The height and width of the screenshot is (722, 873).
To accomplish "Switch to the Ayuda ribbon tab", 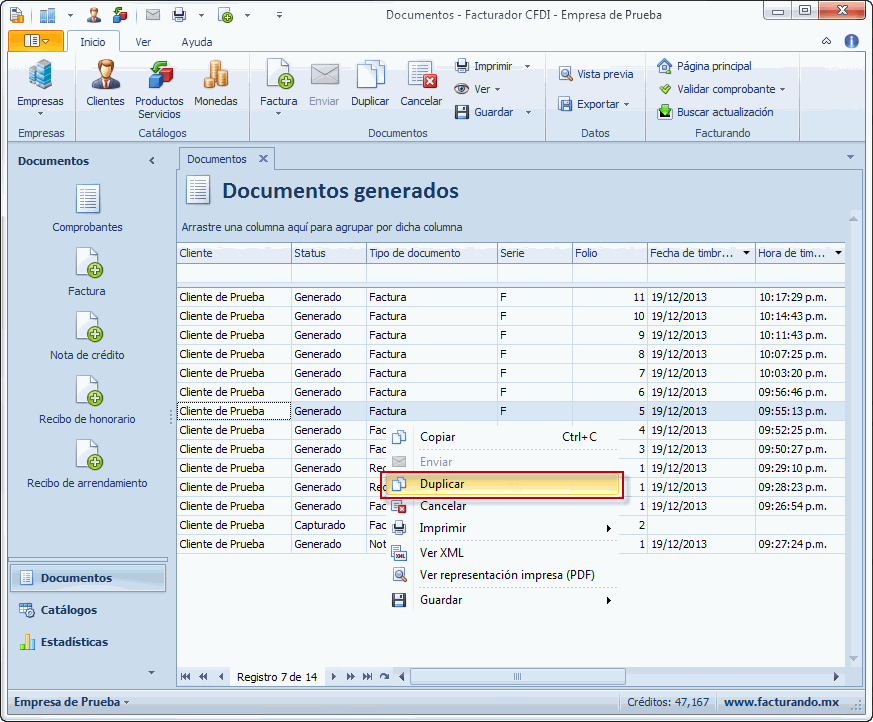I will [196, 42].
